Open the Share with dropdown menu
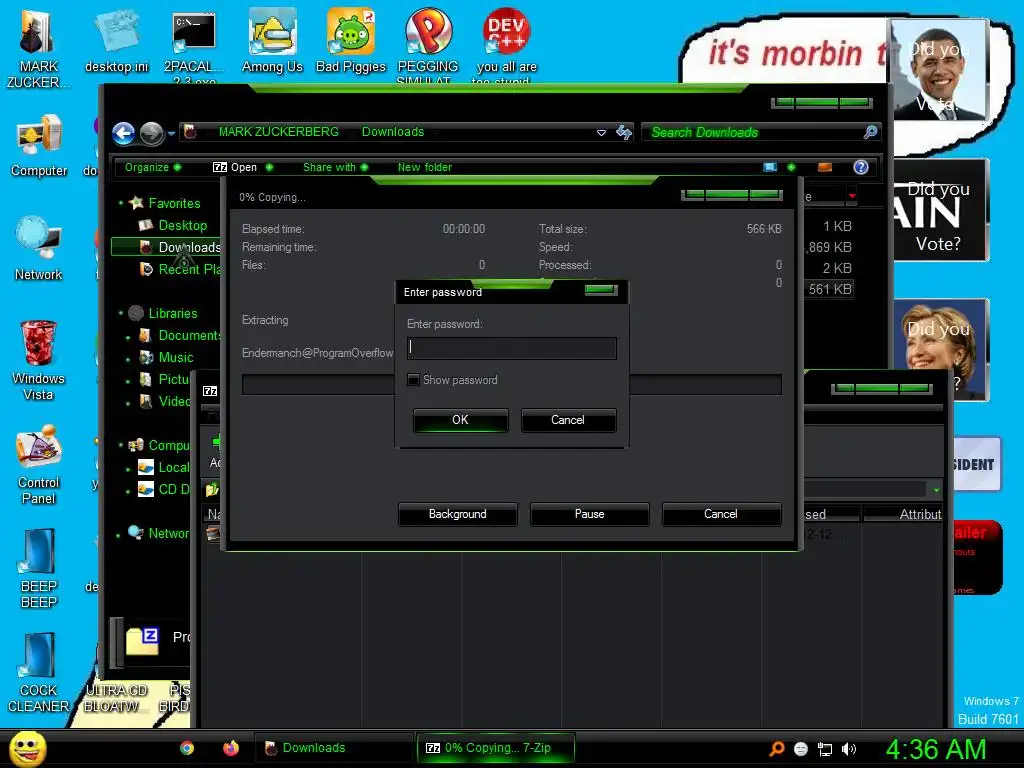The image size is (1024, 768). (335, 167)
